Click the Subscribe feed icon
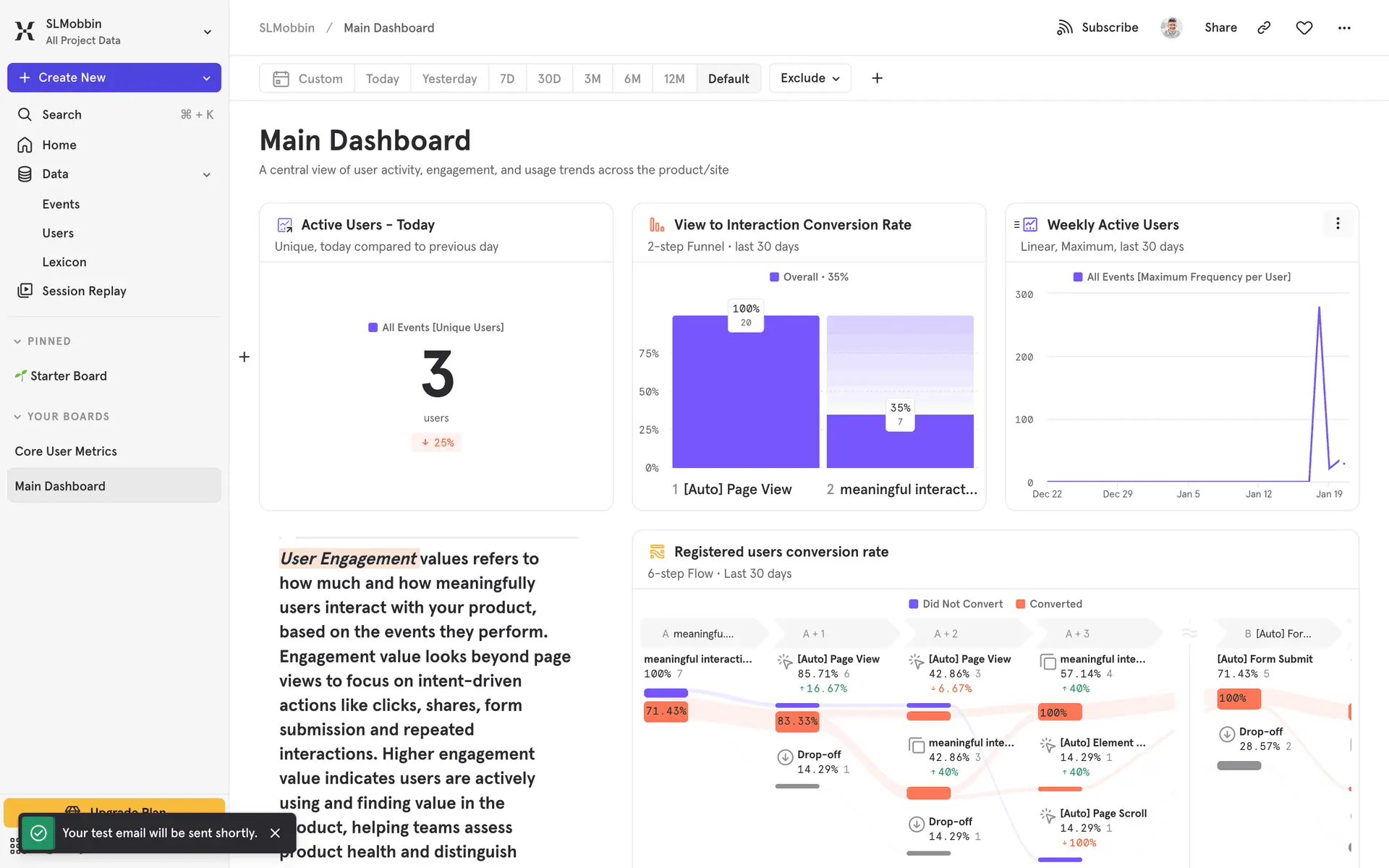This screenshot has width=1389, height=868. (x=1064, y=27)
